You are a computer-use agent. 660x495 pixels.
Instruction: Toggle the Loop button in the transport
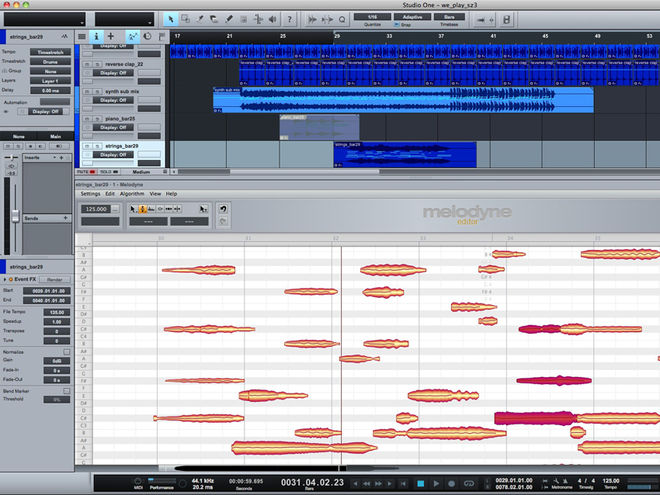pos(469,484)
